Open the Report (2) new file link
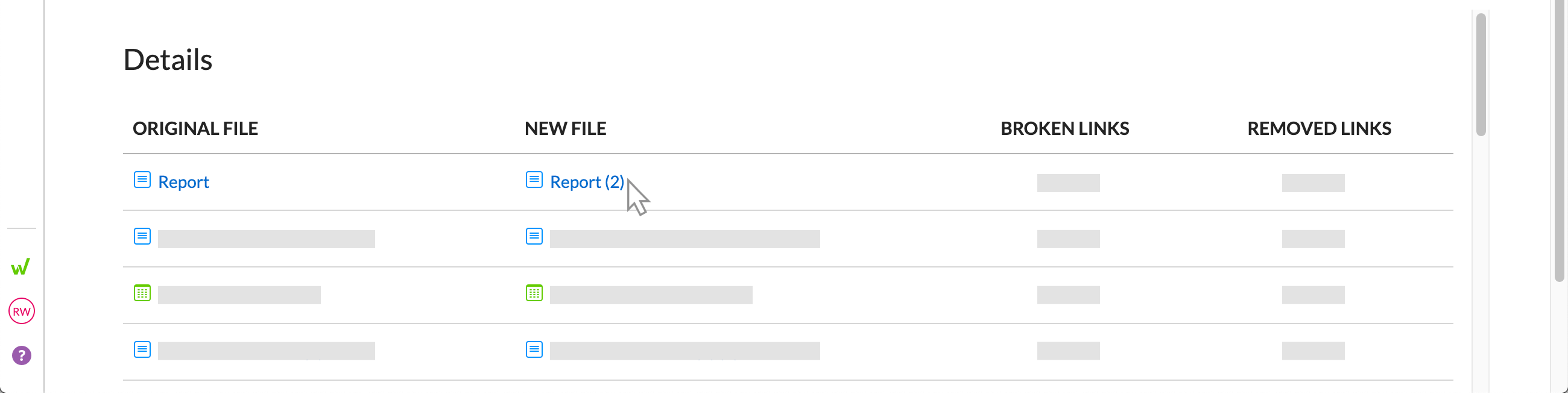The image size is (1568, 394). [x=587, y=182]
